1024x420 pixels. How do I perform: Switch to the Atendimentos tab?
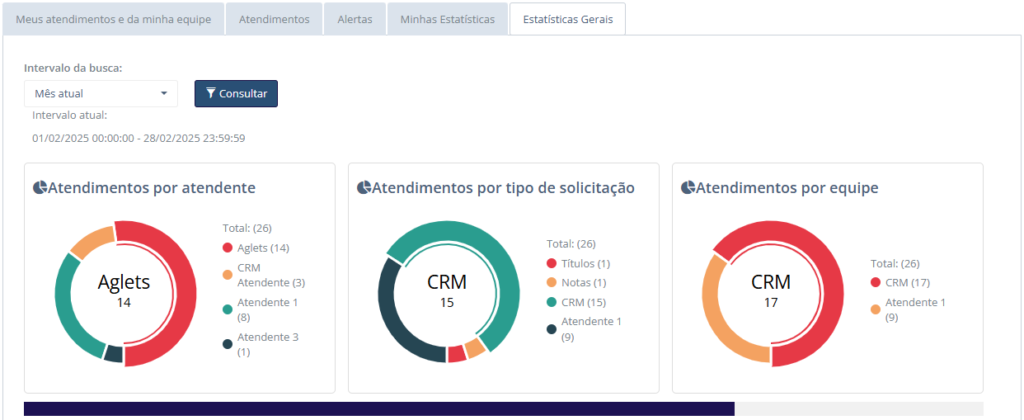click(274, 20)
